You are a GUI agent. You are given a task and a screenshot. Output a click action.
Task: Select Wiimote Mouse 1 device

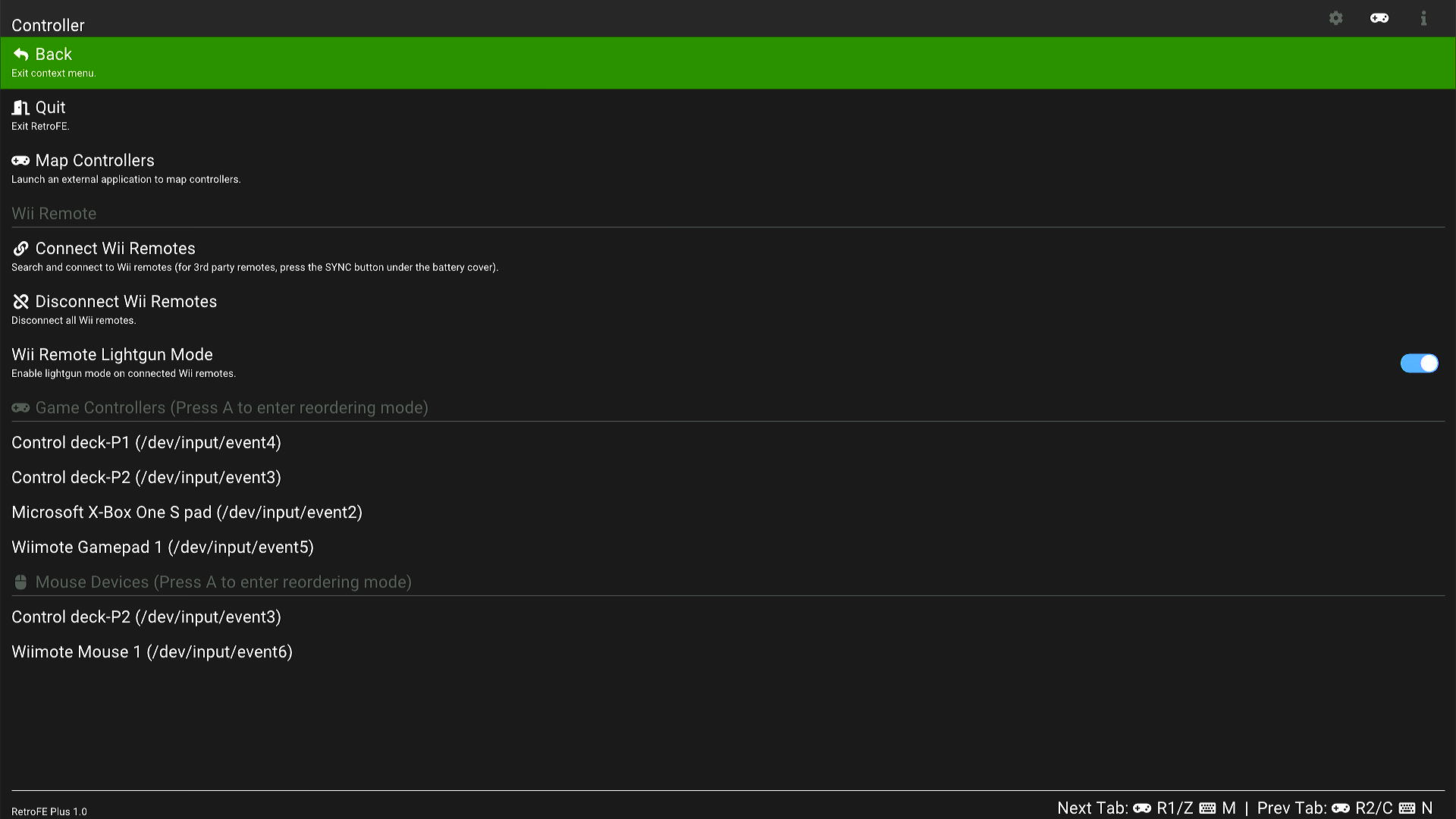152,652
